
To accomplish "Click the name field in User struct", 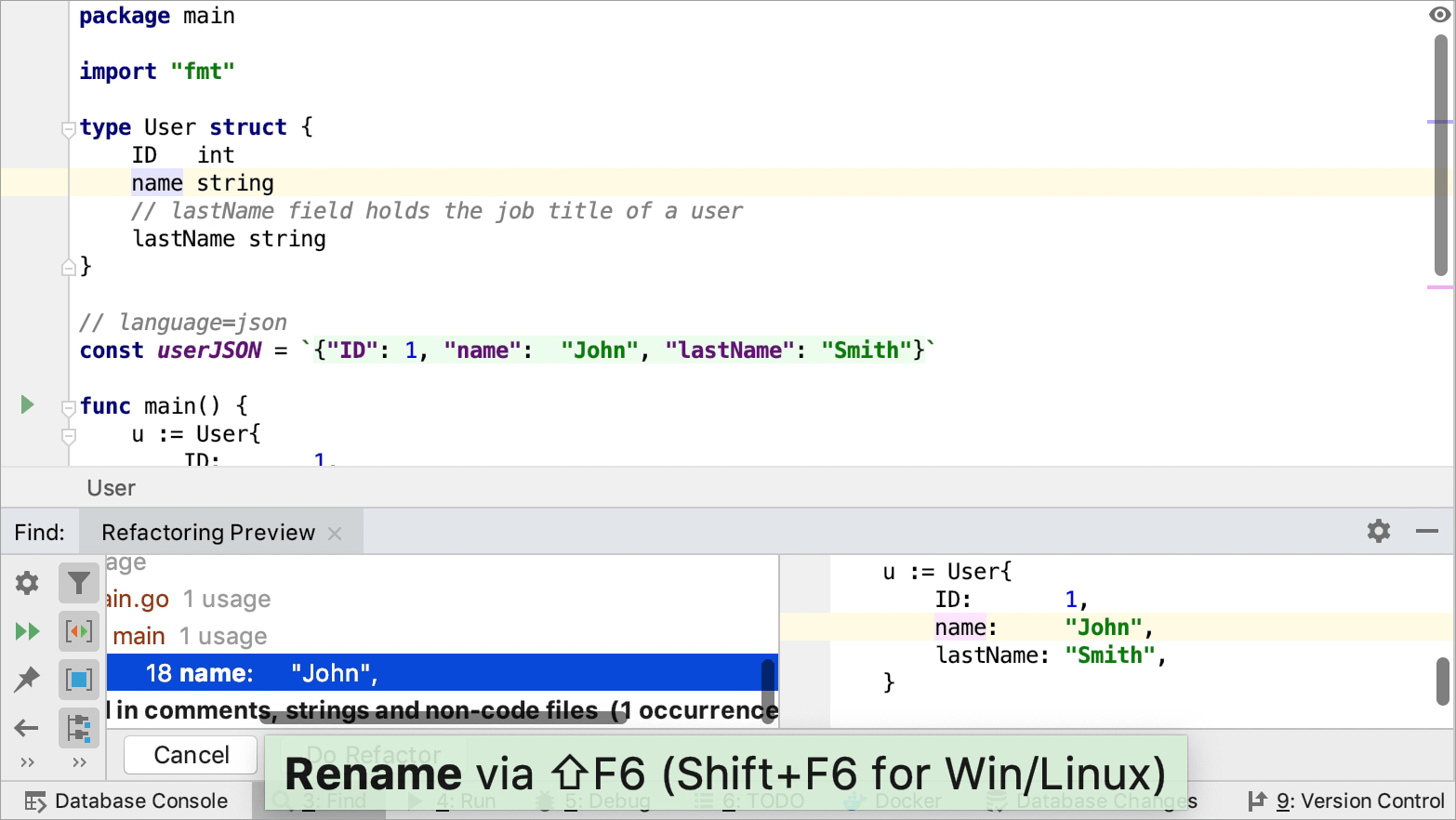I will pos(157,183).
